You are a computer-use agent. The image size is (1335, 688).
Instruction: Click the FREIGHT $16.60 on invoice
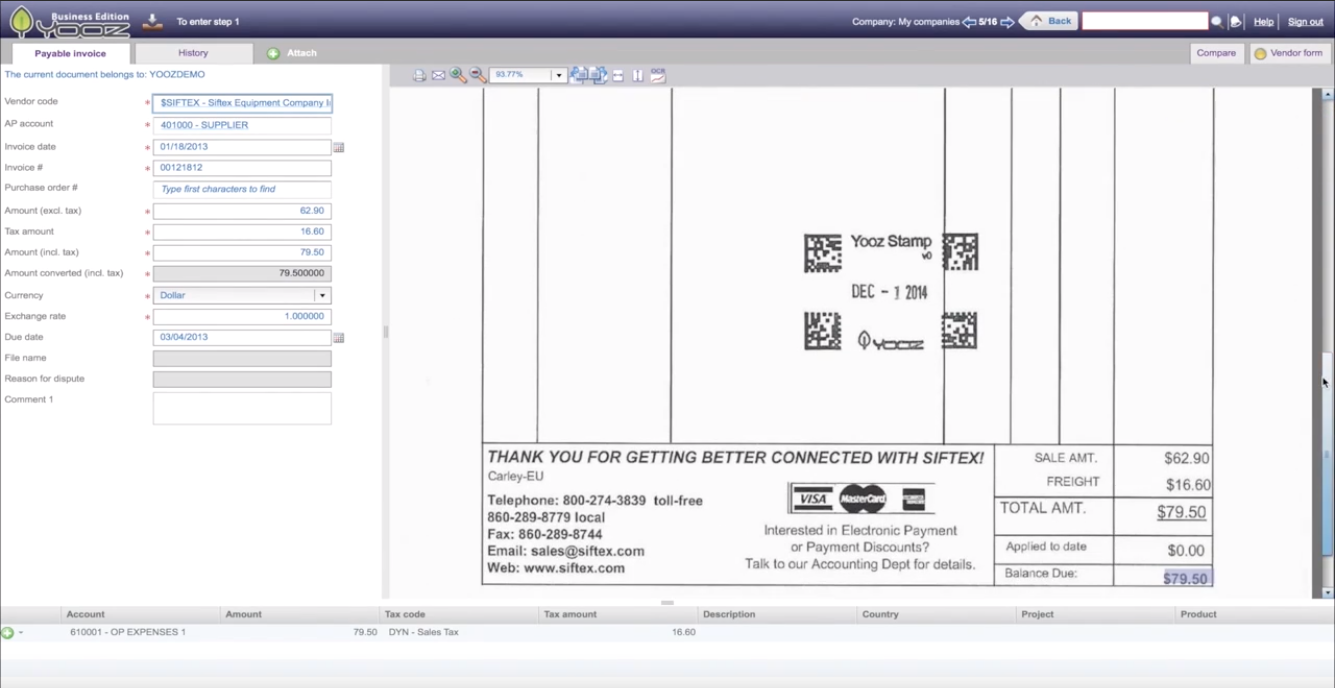click(1188, 485)
